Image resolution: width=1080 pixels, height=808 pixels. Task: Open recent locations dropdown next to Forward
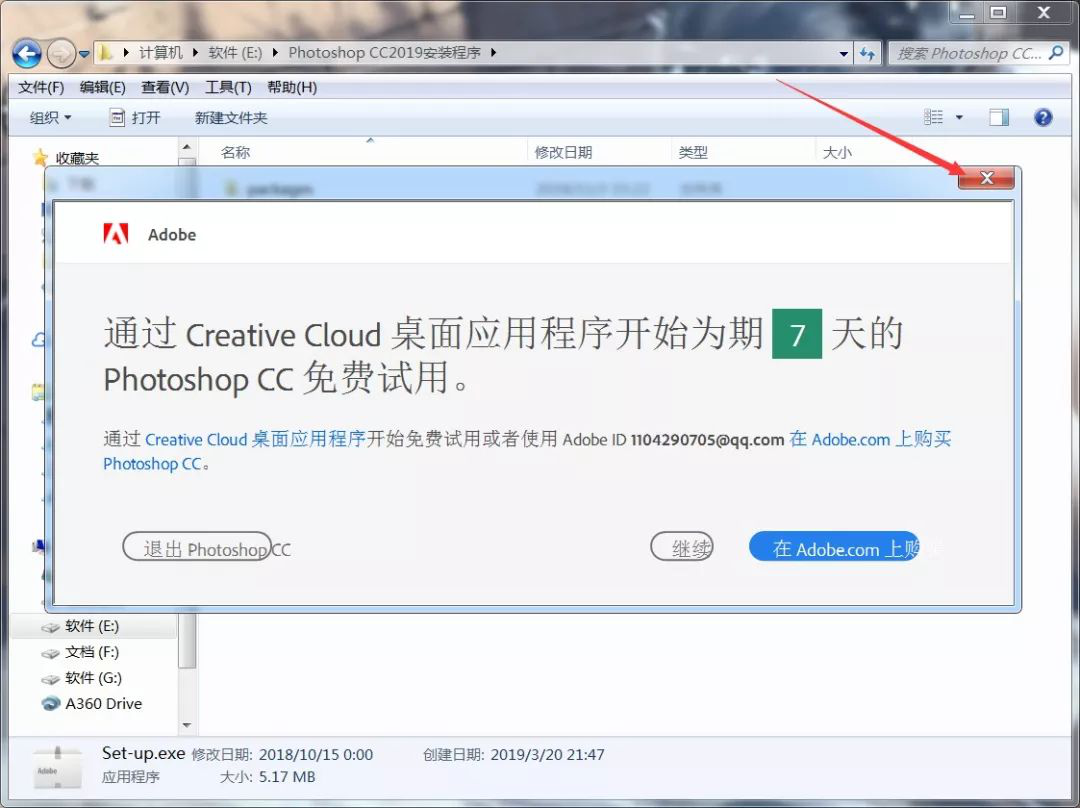pos(84,54)
